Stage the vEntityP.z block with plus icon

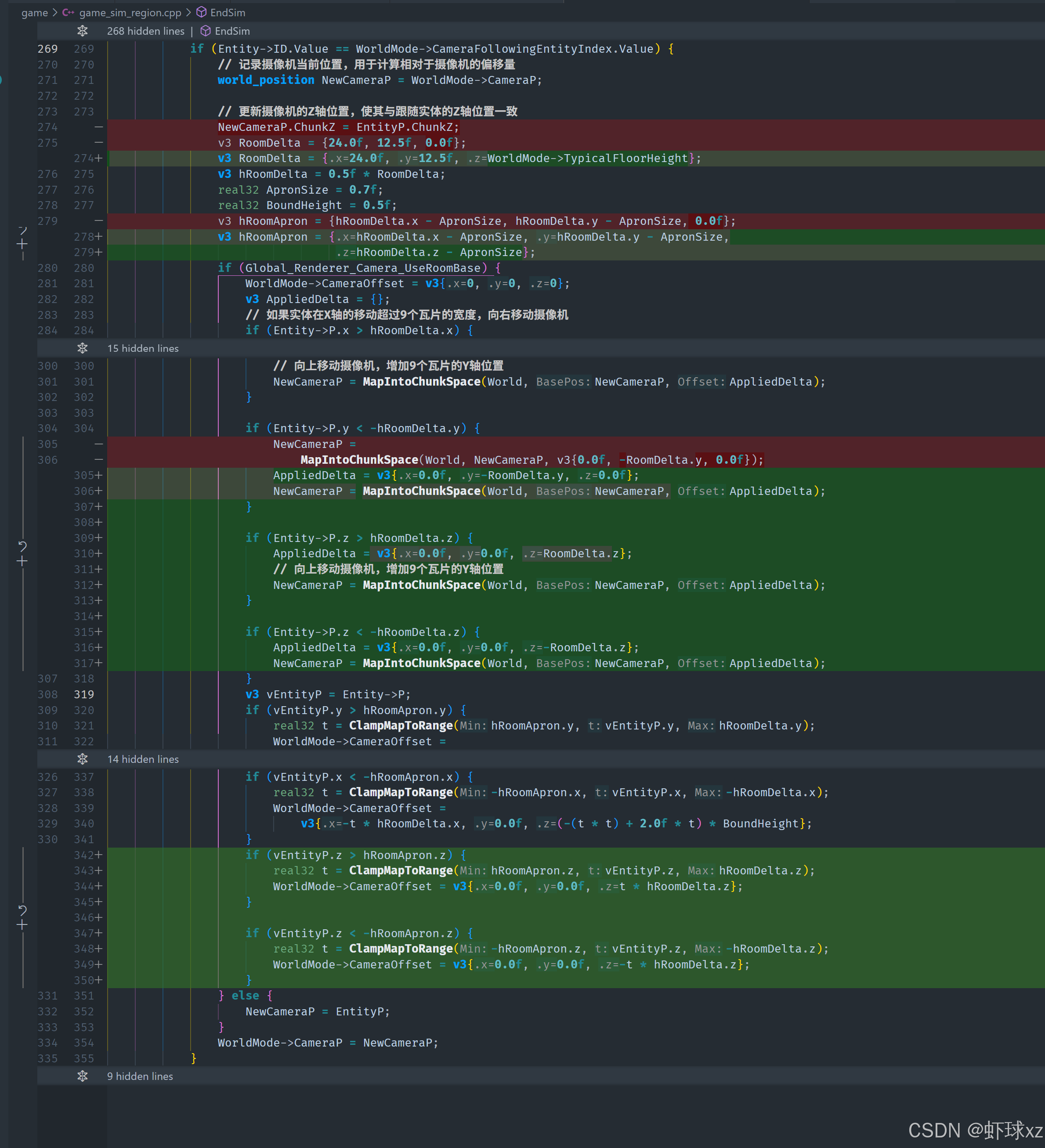click(x=22, y=925)
